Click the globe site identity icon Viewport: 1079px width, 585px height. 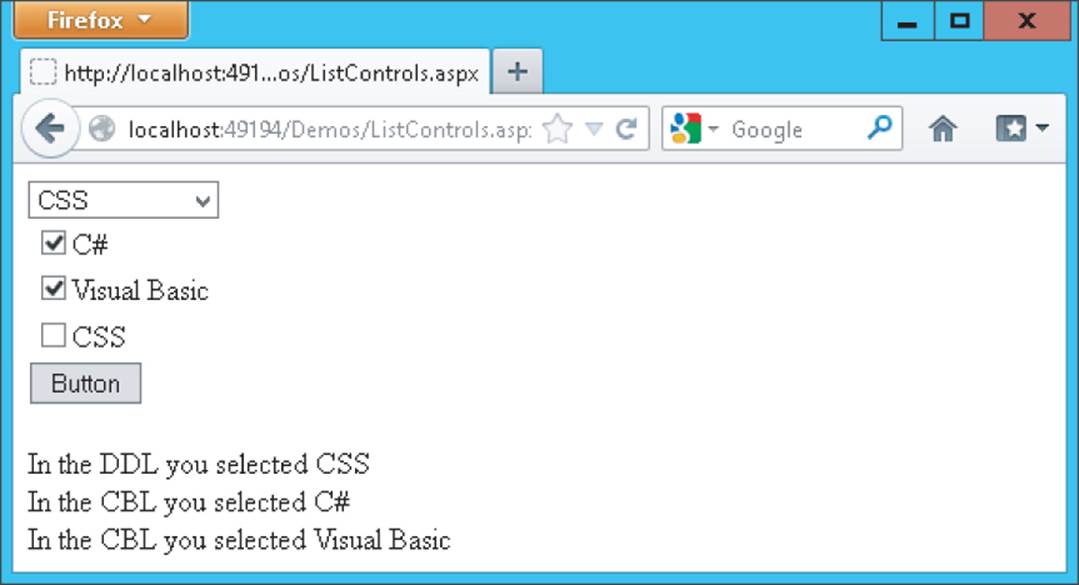point(102,129)
